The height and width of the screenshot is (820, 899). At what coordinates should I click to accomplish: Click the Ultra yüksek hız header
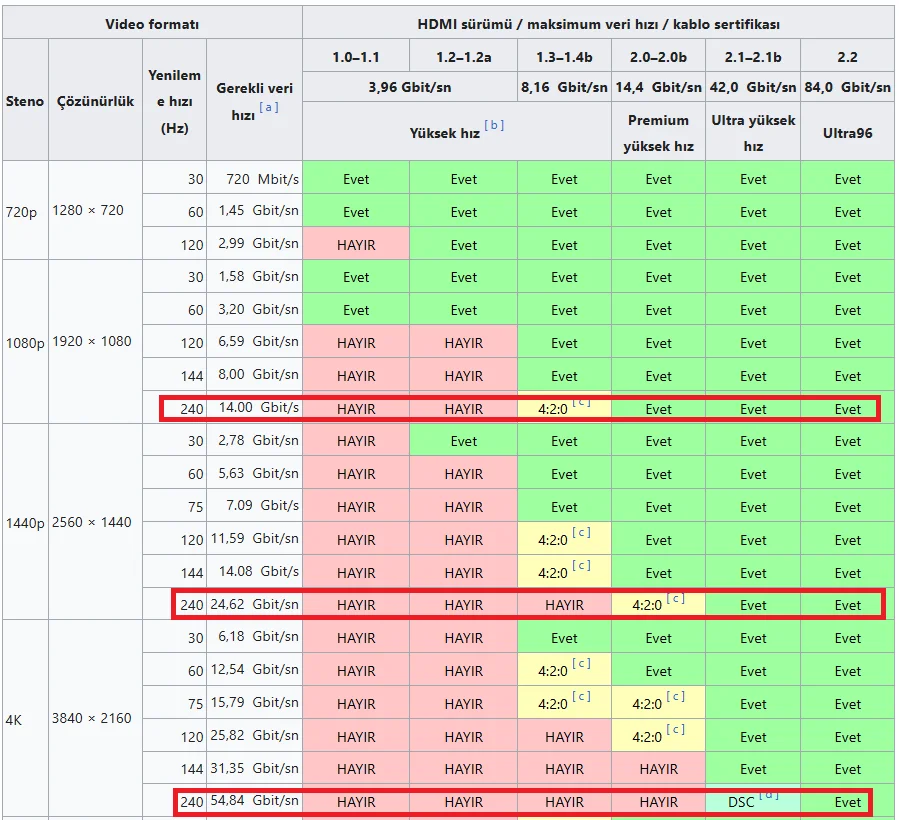pos(753,132)
